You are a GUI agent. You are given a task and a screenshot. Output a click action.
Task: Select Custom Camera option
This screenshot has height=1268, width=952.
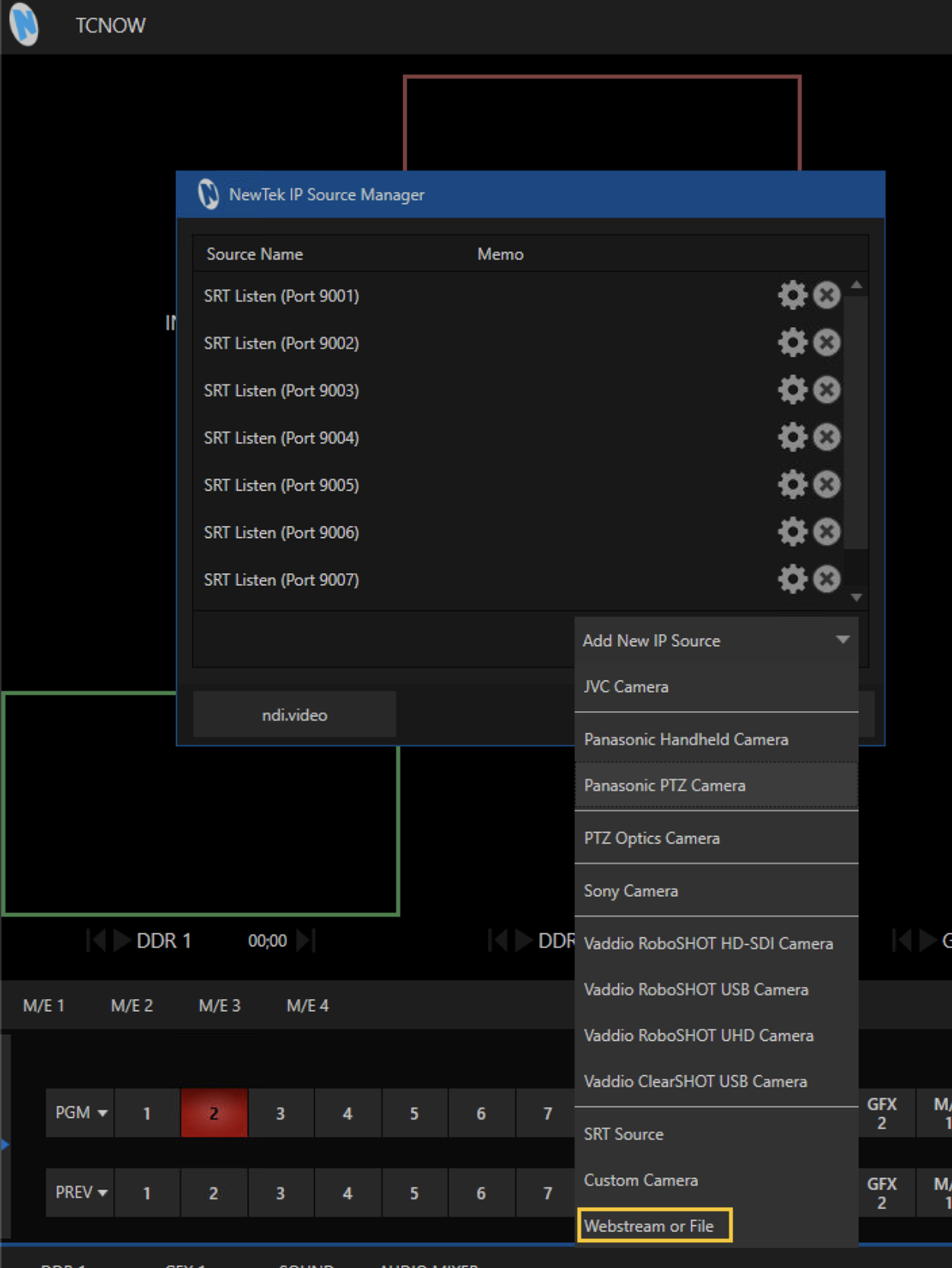716,1180
